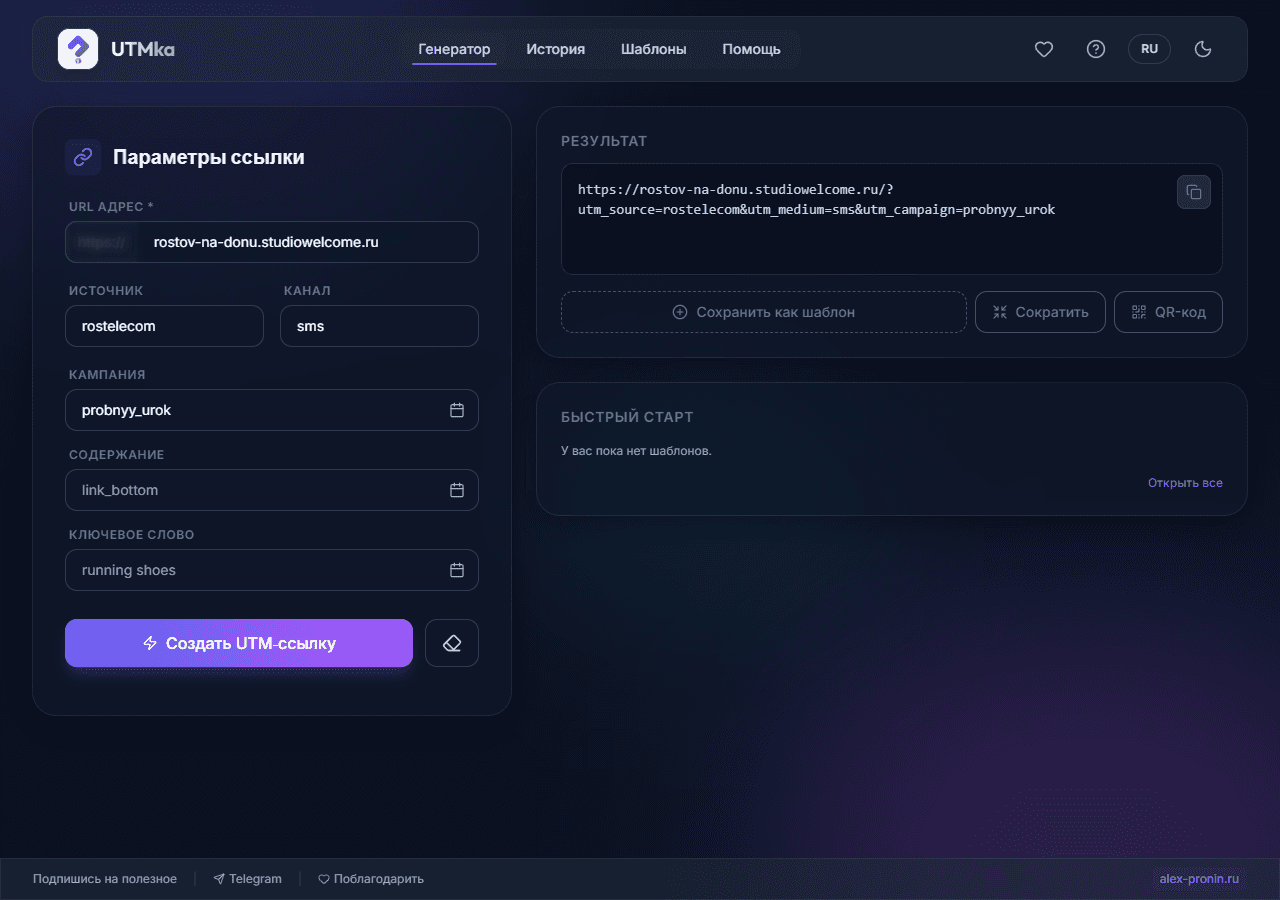Click the Поблагодарить footer link

(371, 879)
